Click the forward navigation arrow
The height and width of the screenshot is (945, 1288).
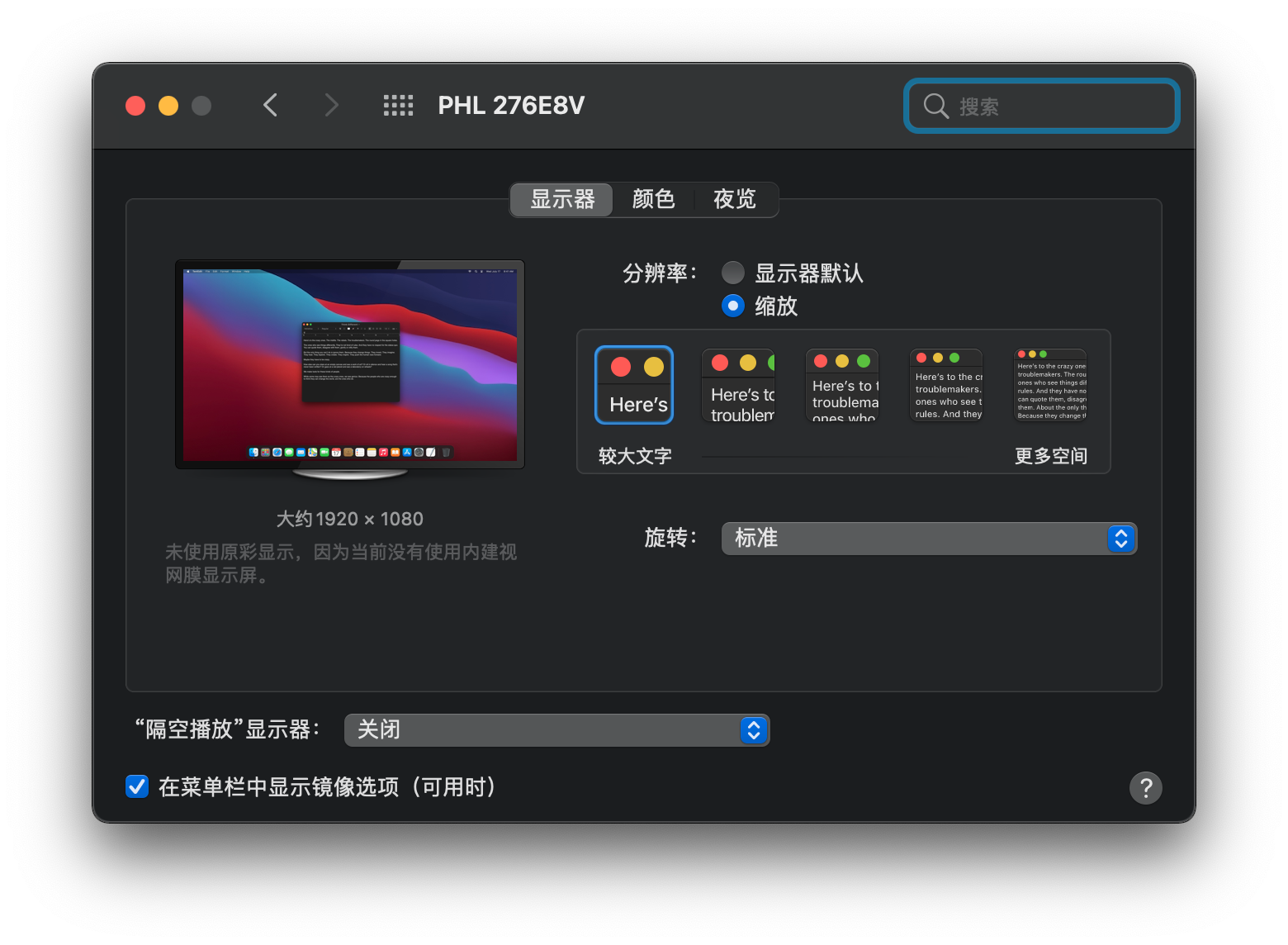coord(331,105)
